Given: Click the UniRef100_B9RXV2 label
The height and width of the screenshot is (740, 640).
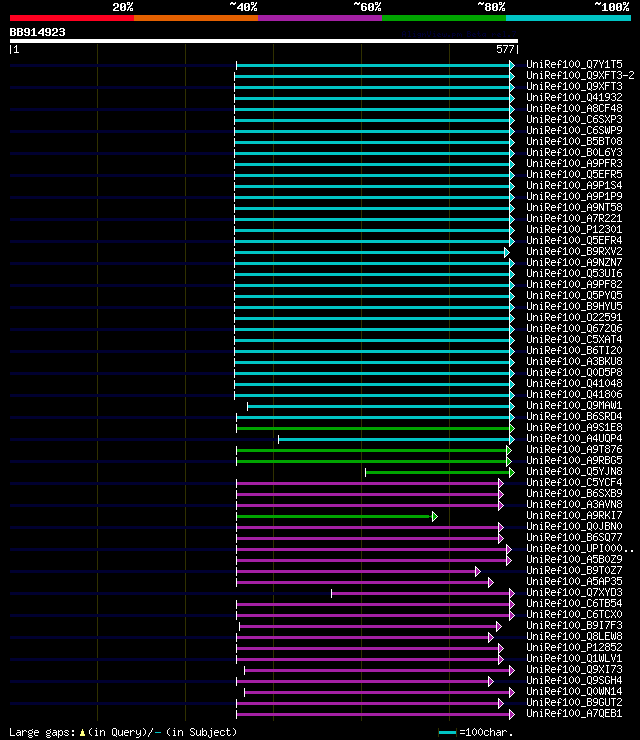Looking at the screenshot, I should pos(574,251).
